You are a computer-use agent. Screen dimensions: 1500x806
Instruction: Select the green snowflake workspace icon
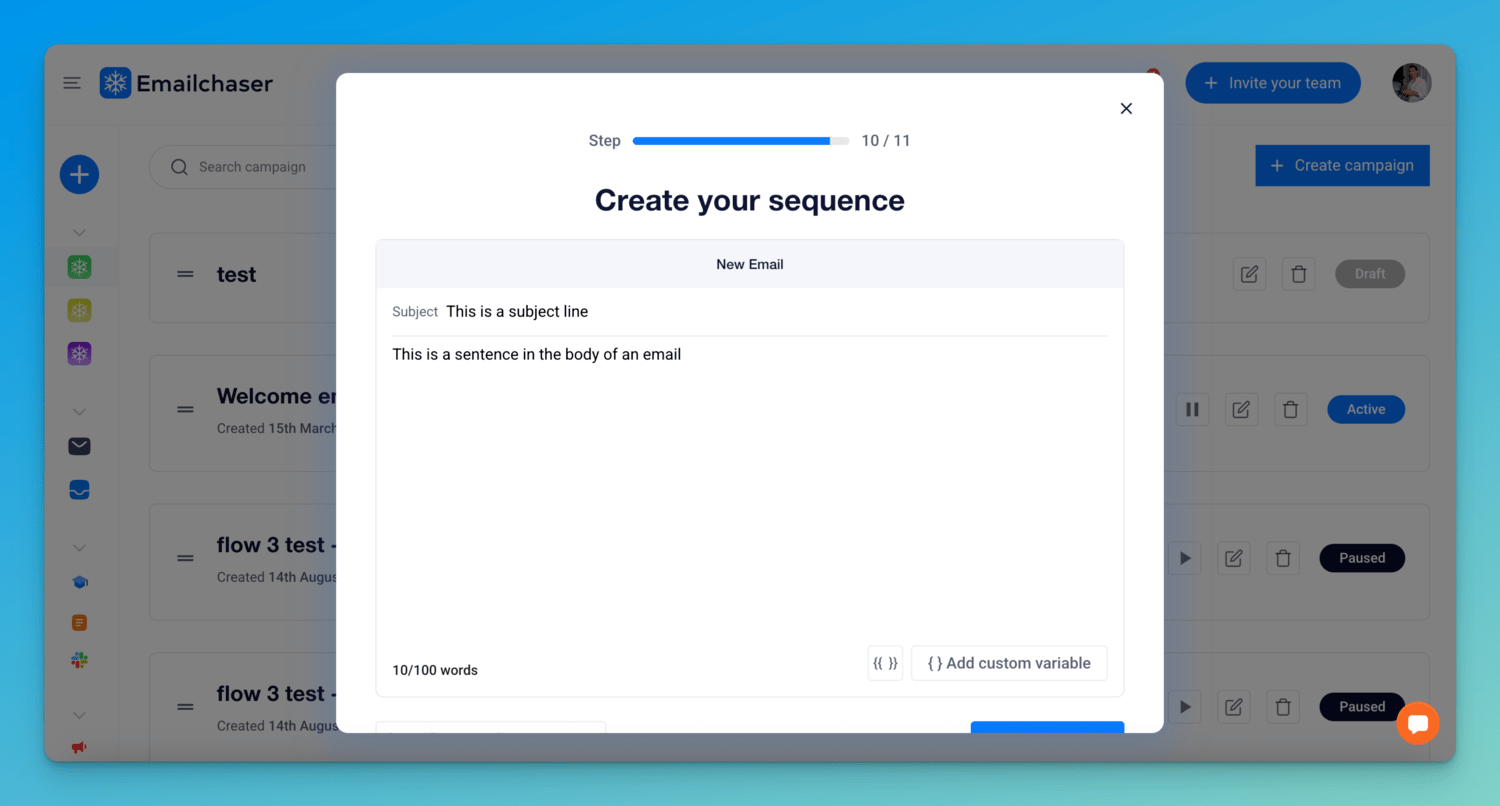[79, 267]
